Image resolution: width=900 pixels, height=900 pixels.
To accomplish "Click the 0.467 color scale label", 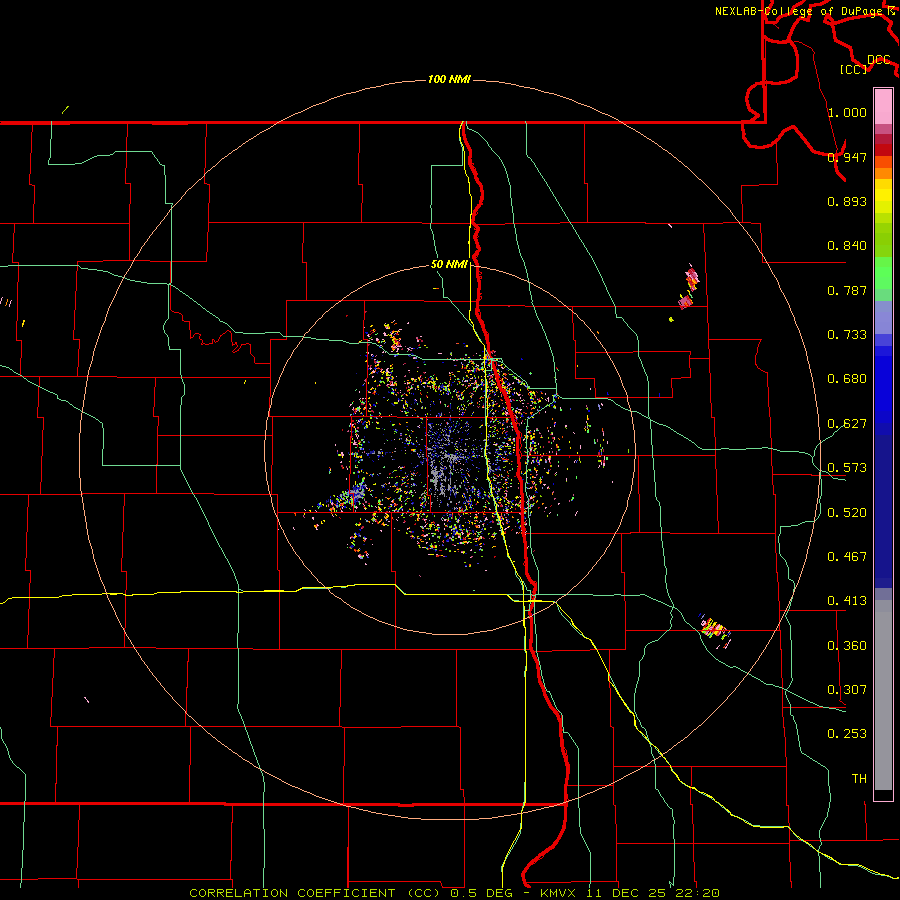I will click(847, 557).
